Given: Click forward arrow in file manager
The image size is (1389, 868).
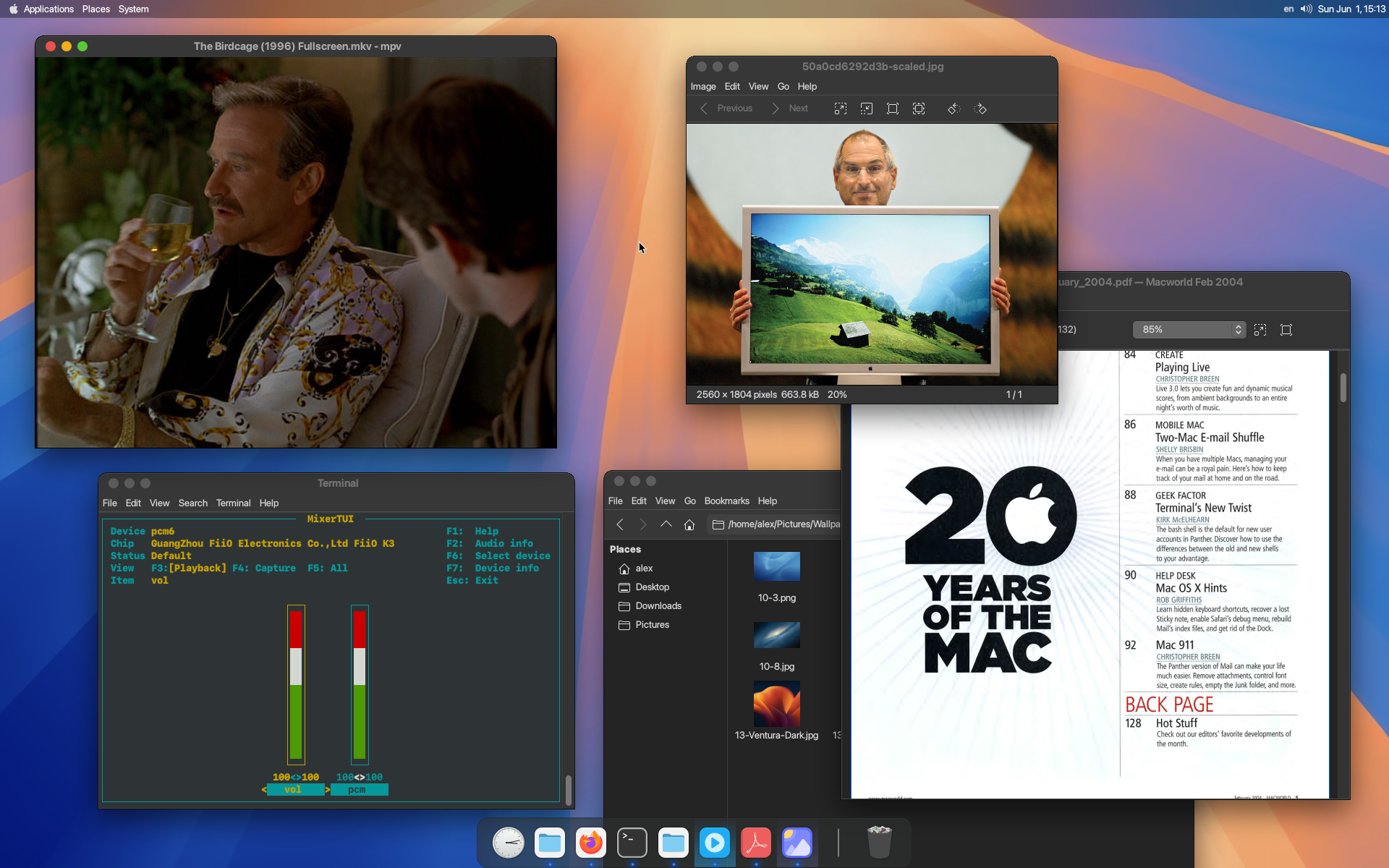Looking at the screenshot, I should [x=642, y=524].
